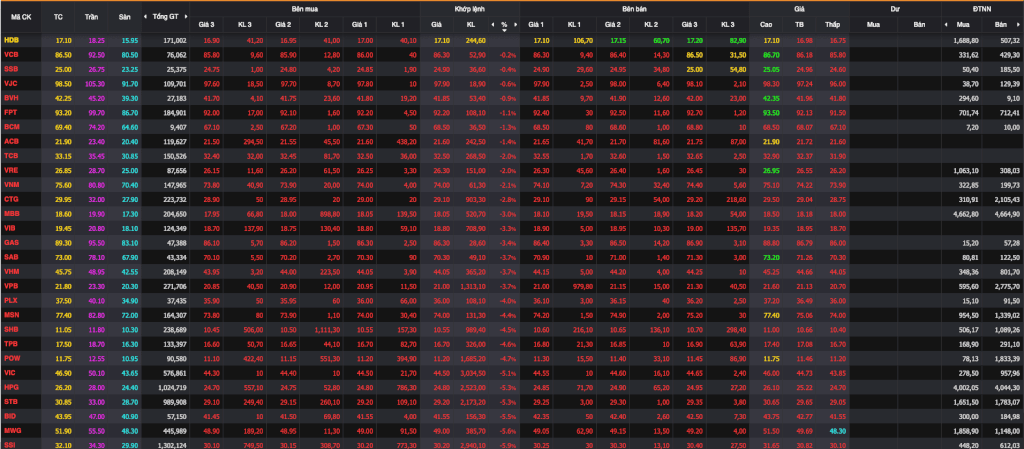Open stock symbol VCB
This screenshot has width=1024, height=449.
click(x=11, y=55)
